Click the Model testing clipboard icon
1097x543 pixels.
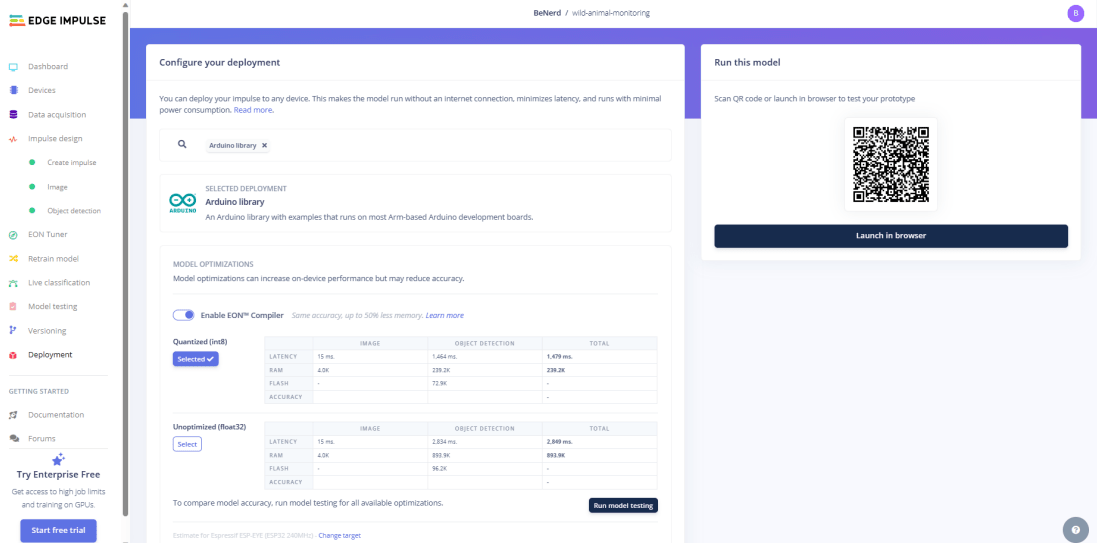pyautogui.click(x=13, y=306)
